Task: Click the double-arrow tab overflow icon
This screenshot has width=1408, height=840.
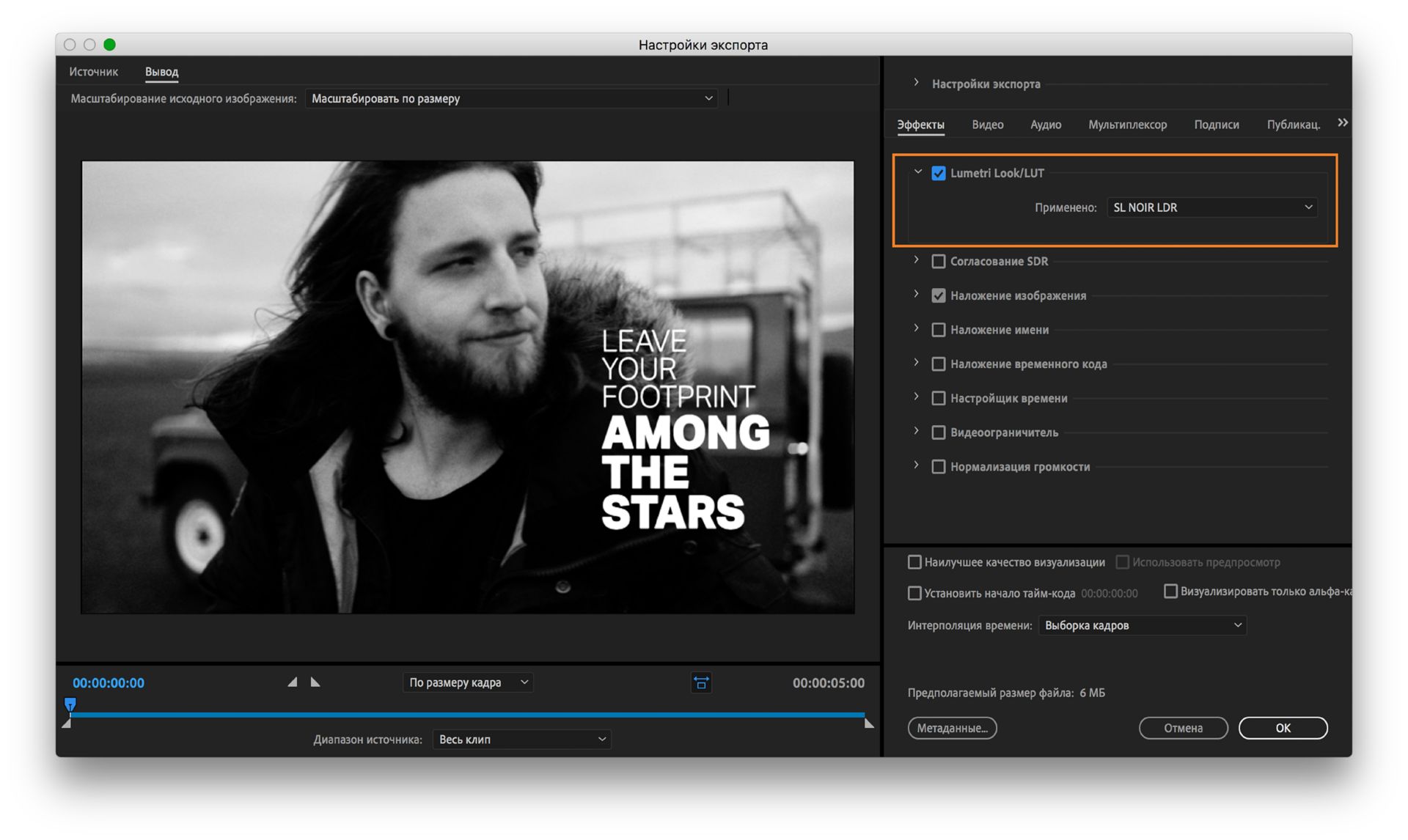Action: tap(1342, 123)
